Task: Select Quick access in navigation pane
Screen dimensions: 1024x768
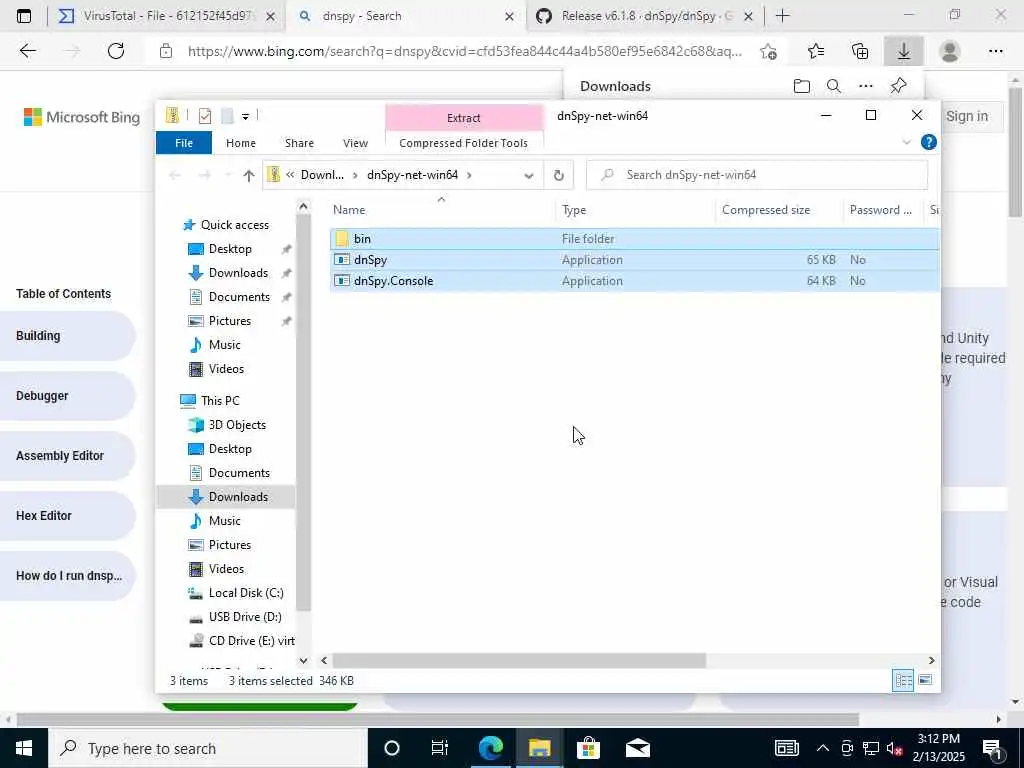Action: tap(234, 225)
